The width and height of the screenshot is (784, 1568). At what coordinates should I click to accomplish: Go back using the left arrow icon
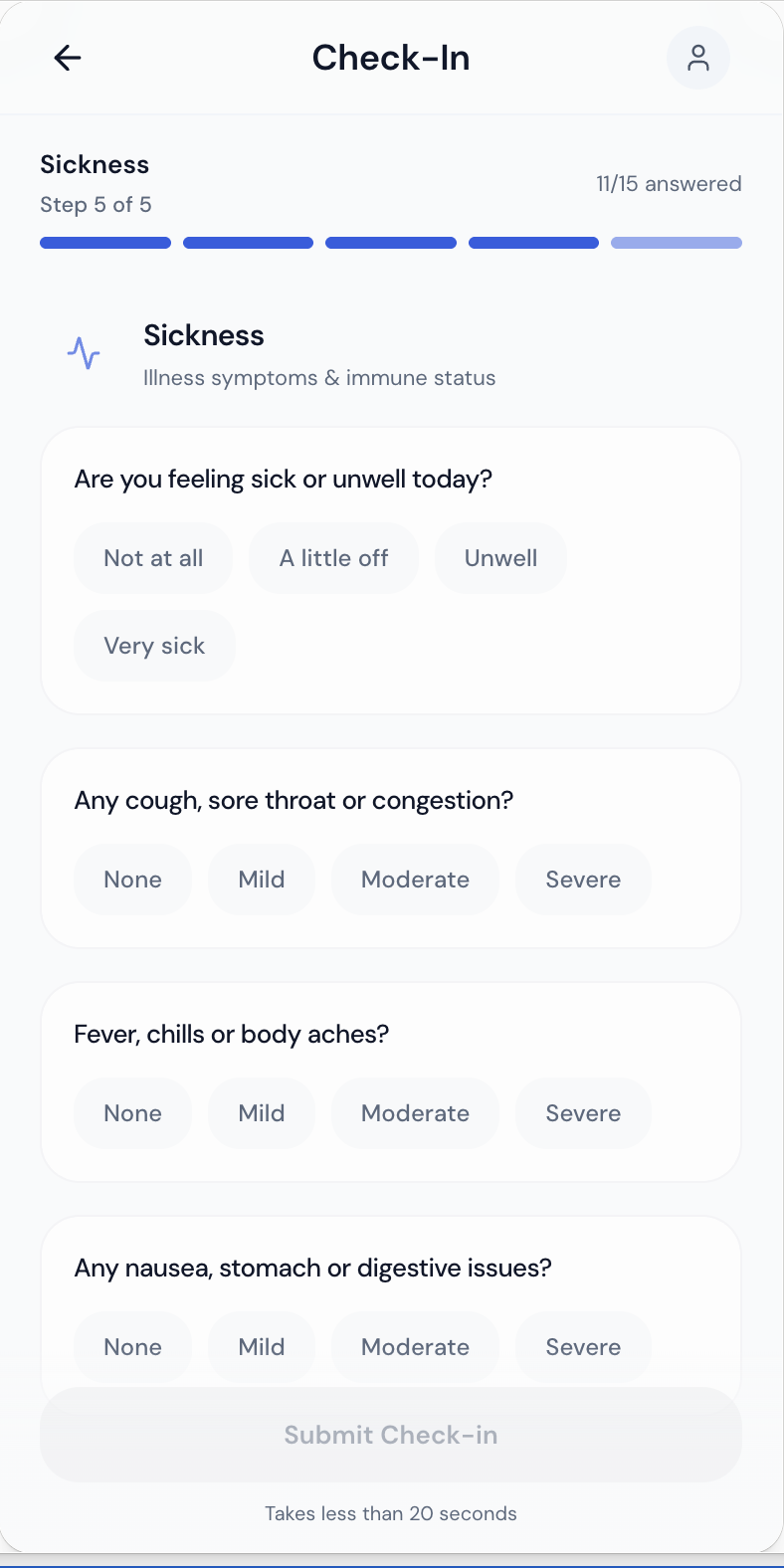click(x=68, y=58)
